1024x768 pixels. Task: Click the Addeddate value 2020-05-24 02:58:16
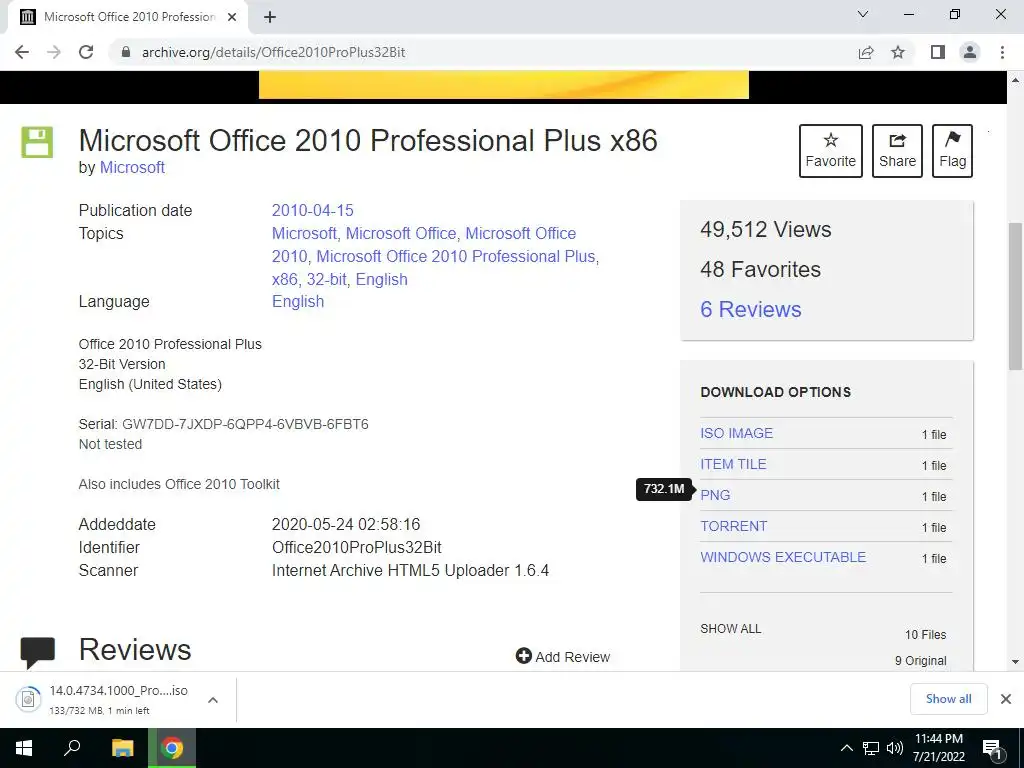(346, 524)
